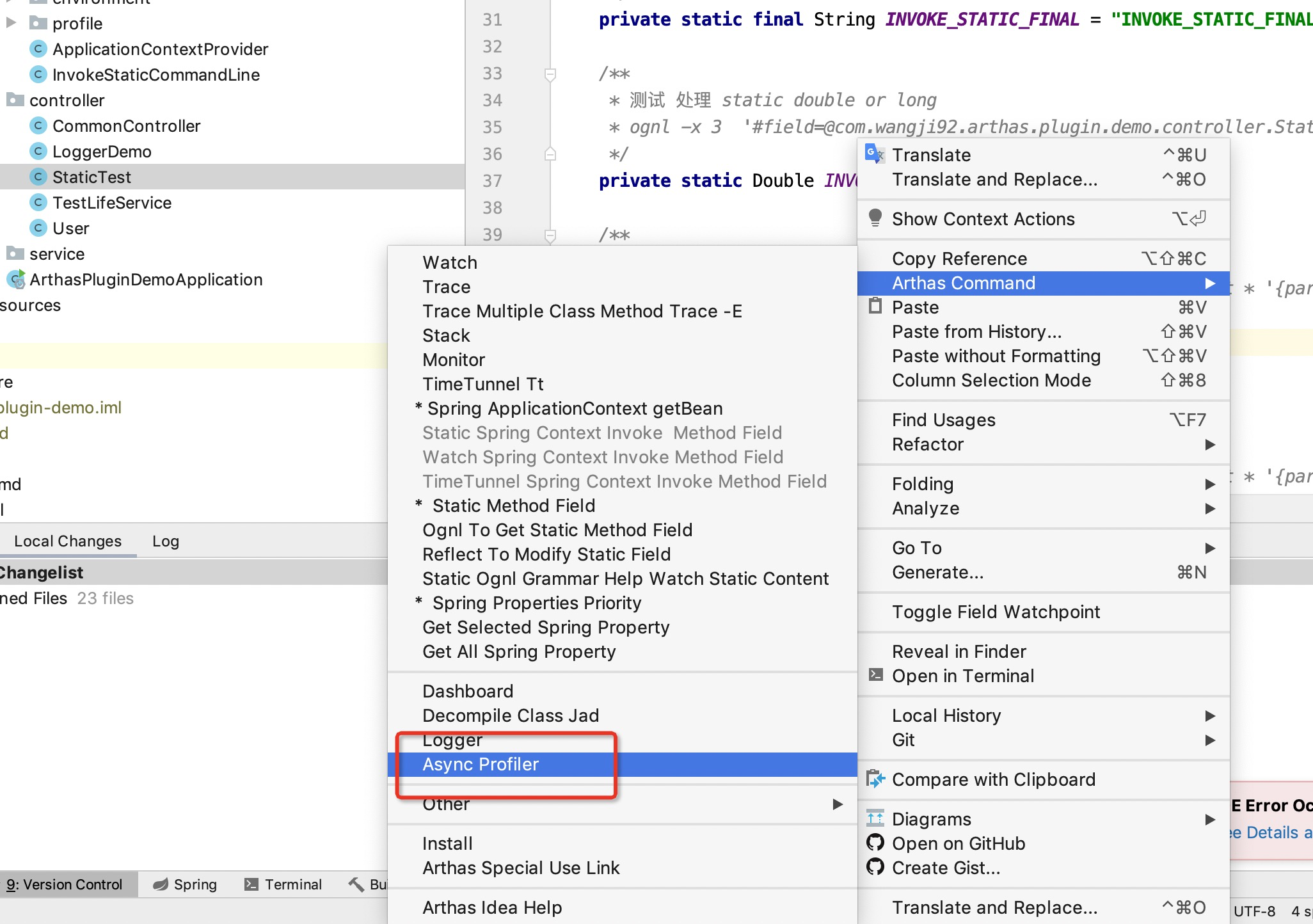The image size is (1313, 924).
Task: Click the Show Context Actions lightbulb icon
Action: (875, 218)
